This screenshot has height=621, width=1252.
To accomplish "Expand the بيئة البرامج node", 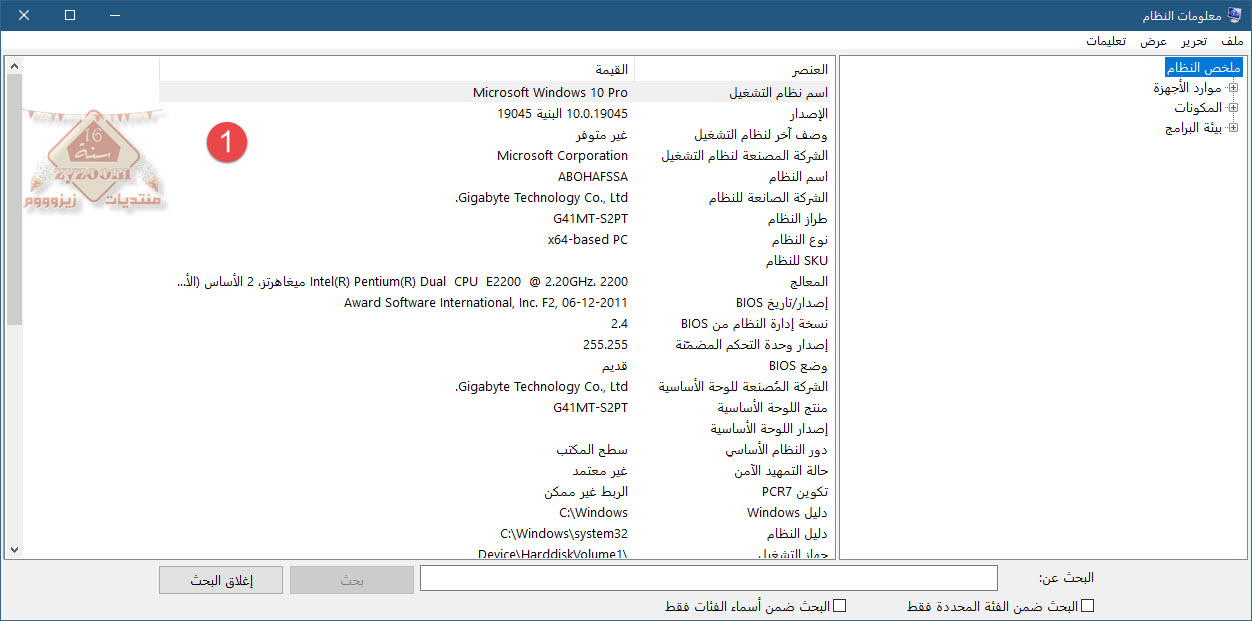I will [x=1233, y=128].
